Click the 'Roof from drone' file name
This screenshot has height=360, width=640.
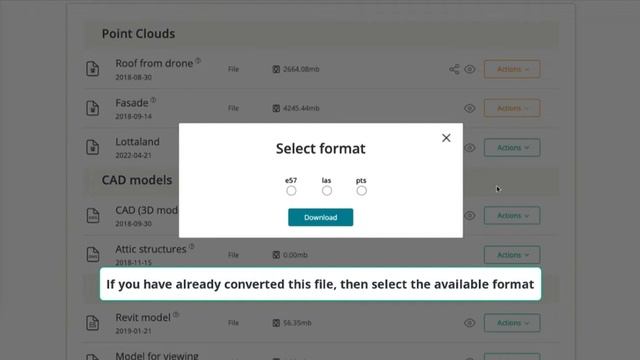pyautogui.click(x=154, y=63)
